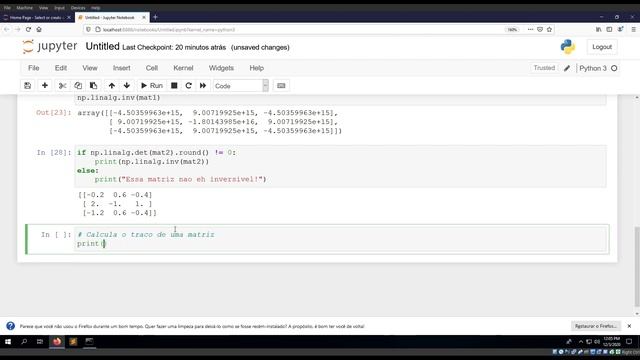Open Firefox library icon
The width and height of the screenshot is (640, 360).
pyautogui.click(x=598, y=29)
